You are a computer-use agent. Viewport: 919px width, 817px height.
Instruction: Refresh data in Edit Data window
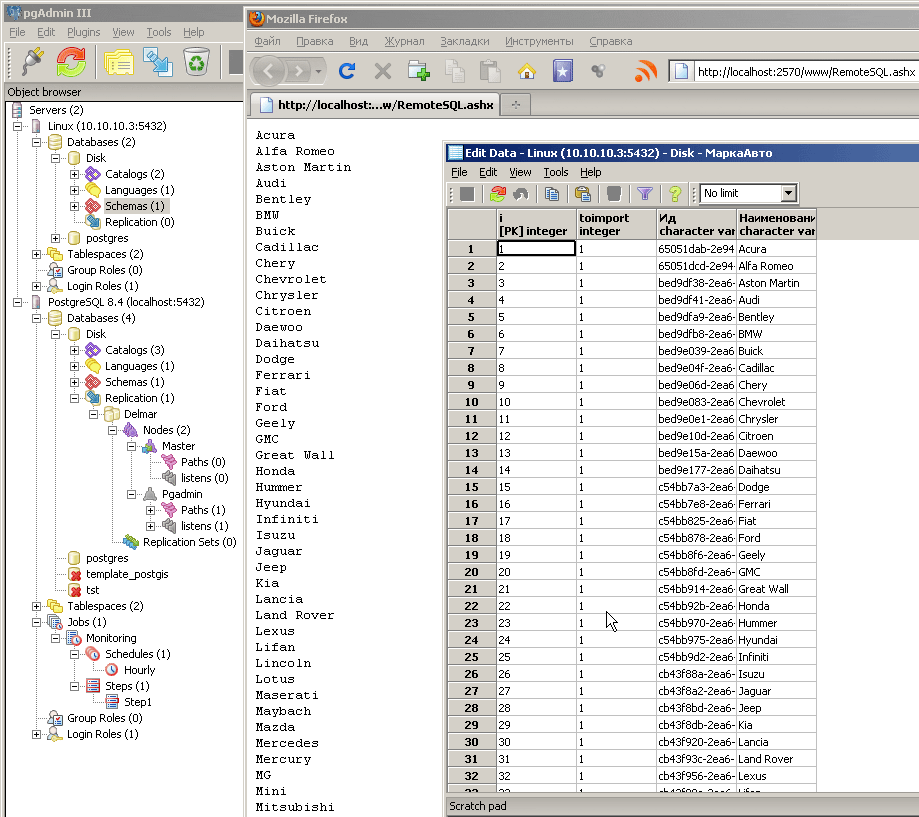(x=498, y=193)
